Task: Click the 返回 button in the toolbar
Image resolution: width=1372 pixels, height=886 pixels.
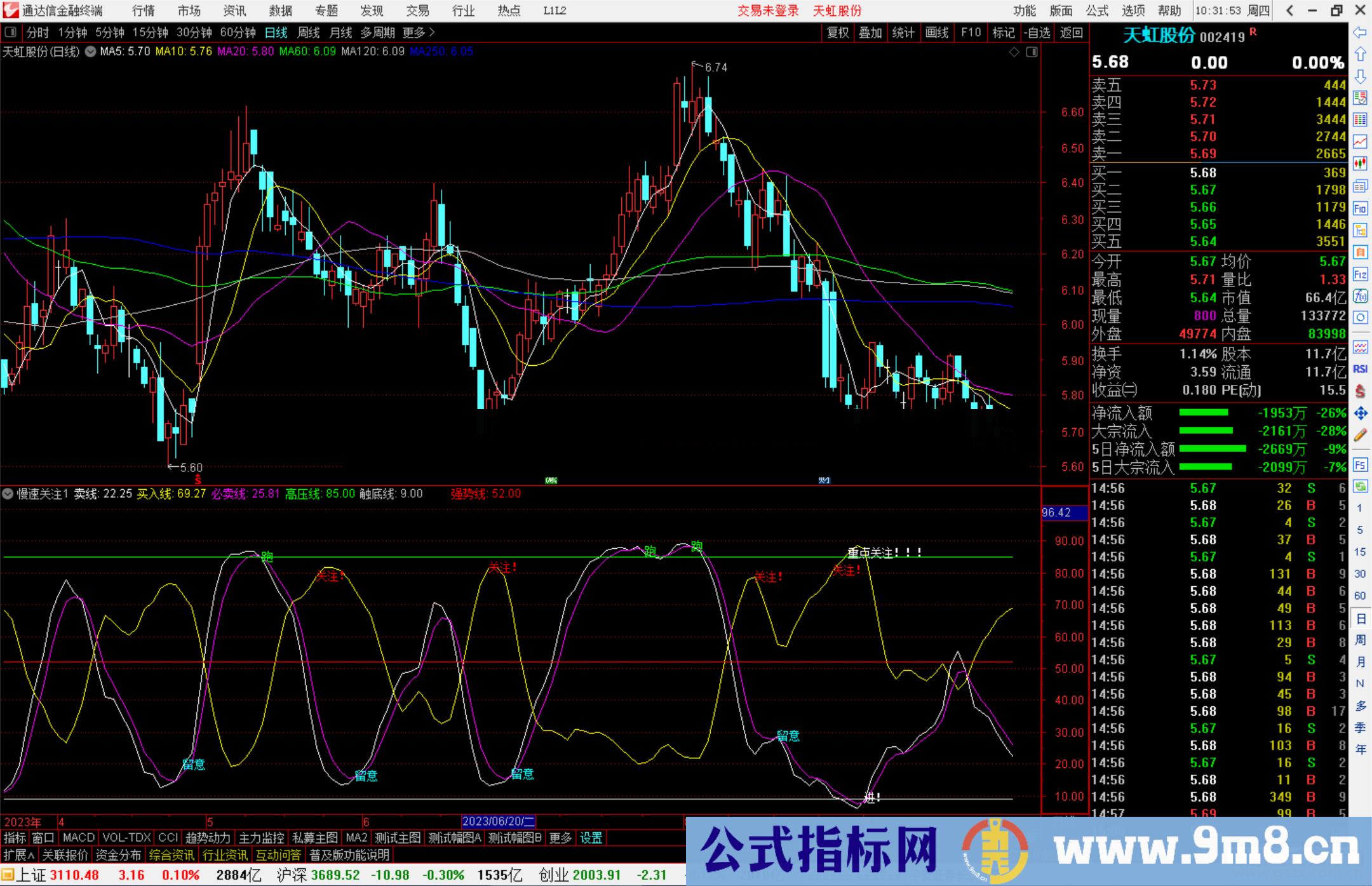Action: 1072,32
